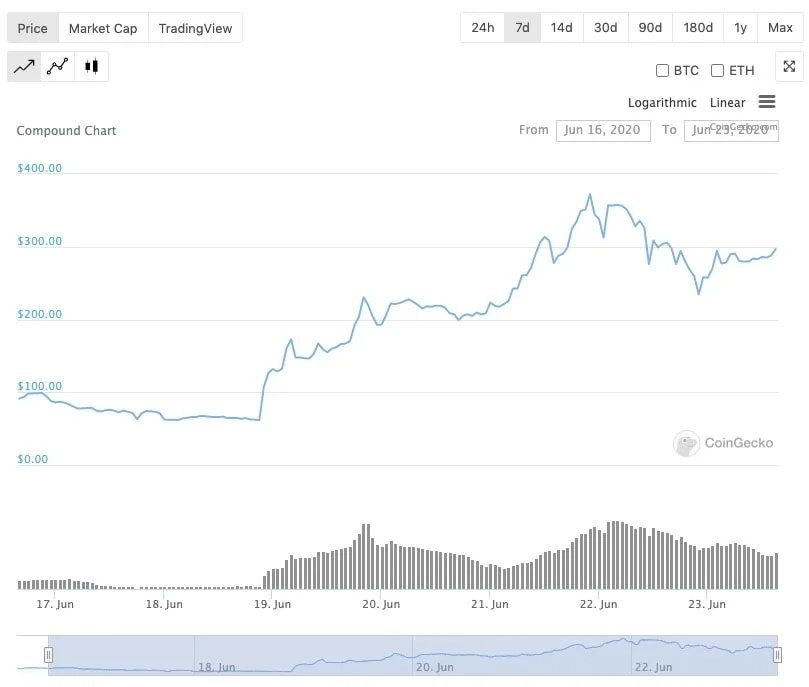Image resolution: width=809 pixels, height=687 pixels.
Task: Enable the ETH comparison checkbox
Action: (717, 71)
